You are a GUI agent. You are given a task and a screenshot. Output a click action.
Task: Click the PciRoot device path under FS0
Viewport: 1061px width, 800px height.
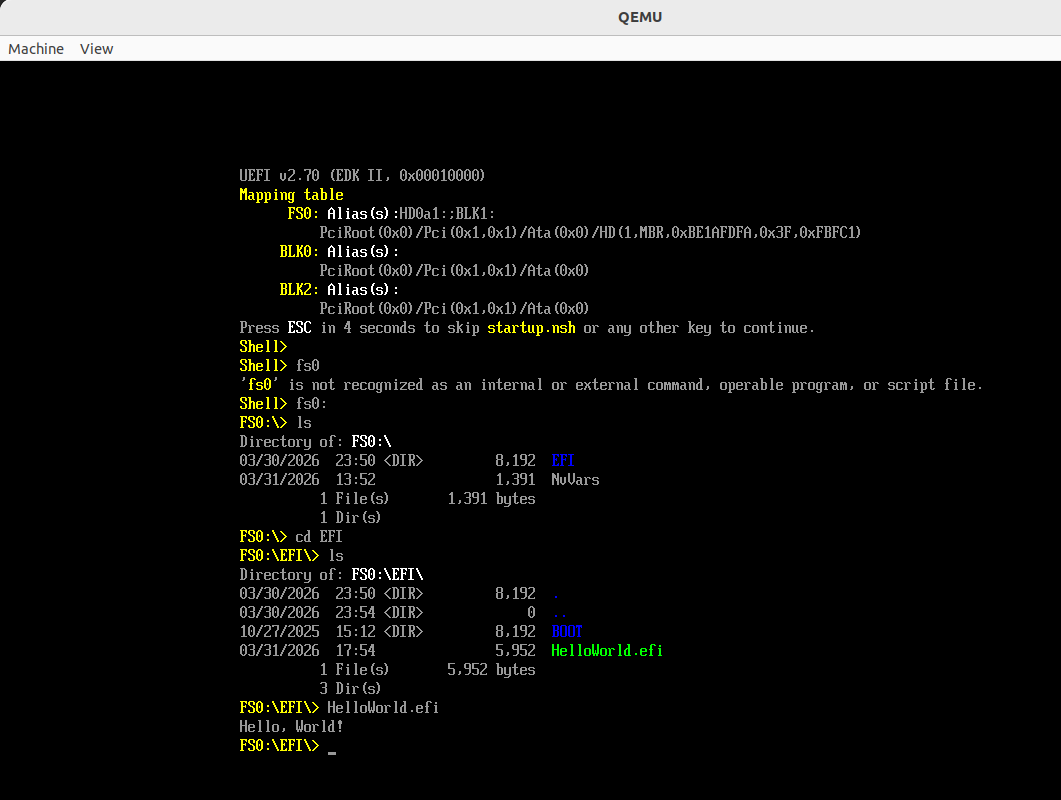pyautogui.click(x=590, y=232)
